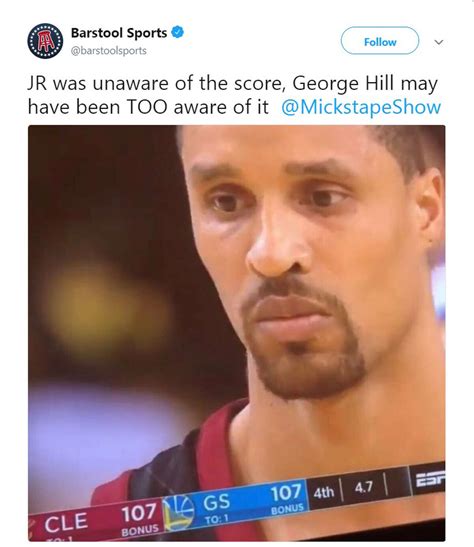This screenshot has height=547, width=474.
Task: Click the Warriors logo on the scoreboard
Action: click(179, 512)
